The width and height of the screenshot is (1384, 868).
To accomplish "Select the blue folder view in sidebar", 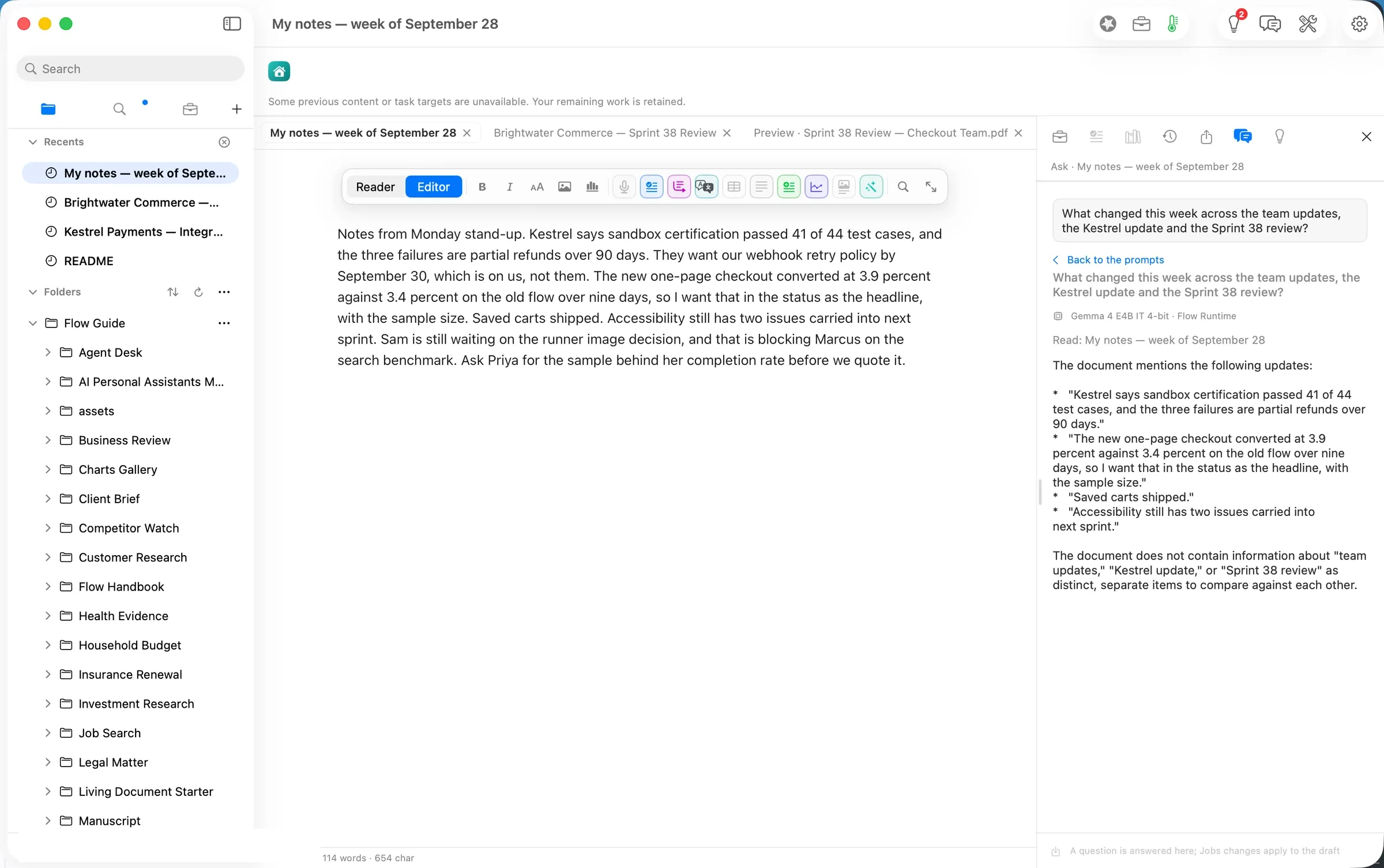I will coord(48,109).
